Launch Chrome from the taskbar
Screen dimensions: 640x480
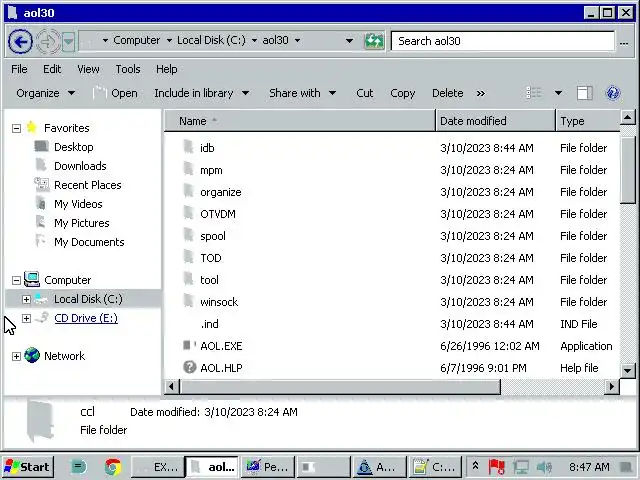point(113,467)
